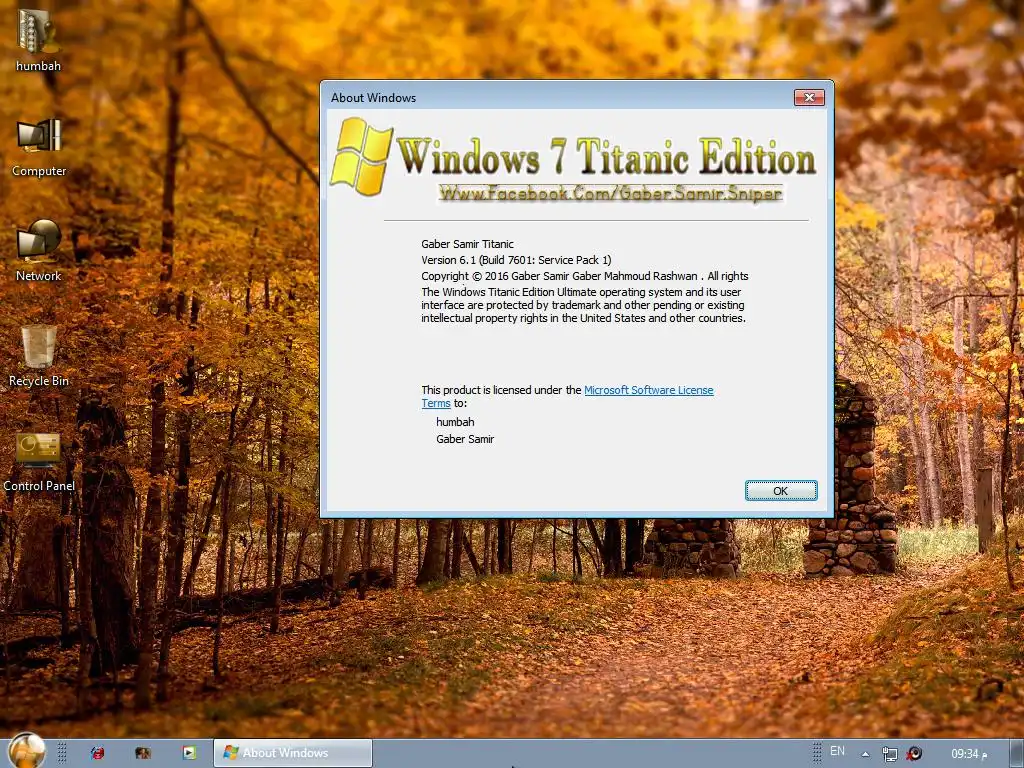1024x768 pixels.
Task: Open the EN language indicator
Action: coord(837,751)
